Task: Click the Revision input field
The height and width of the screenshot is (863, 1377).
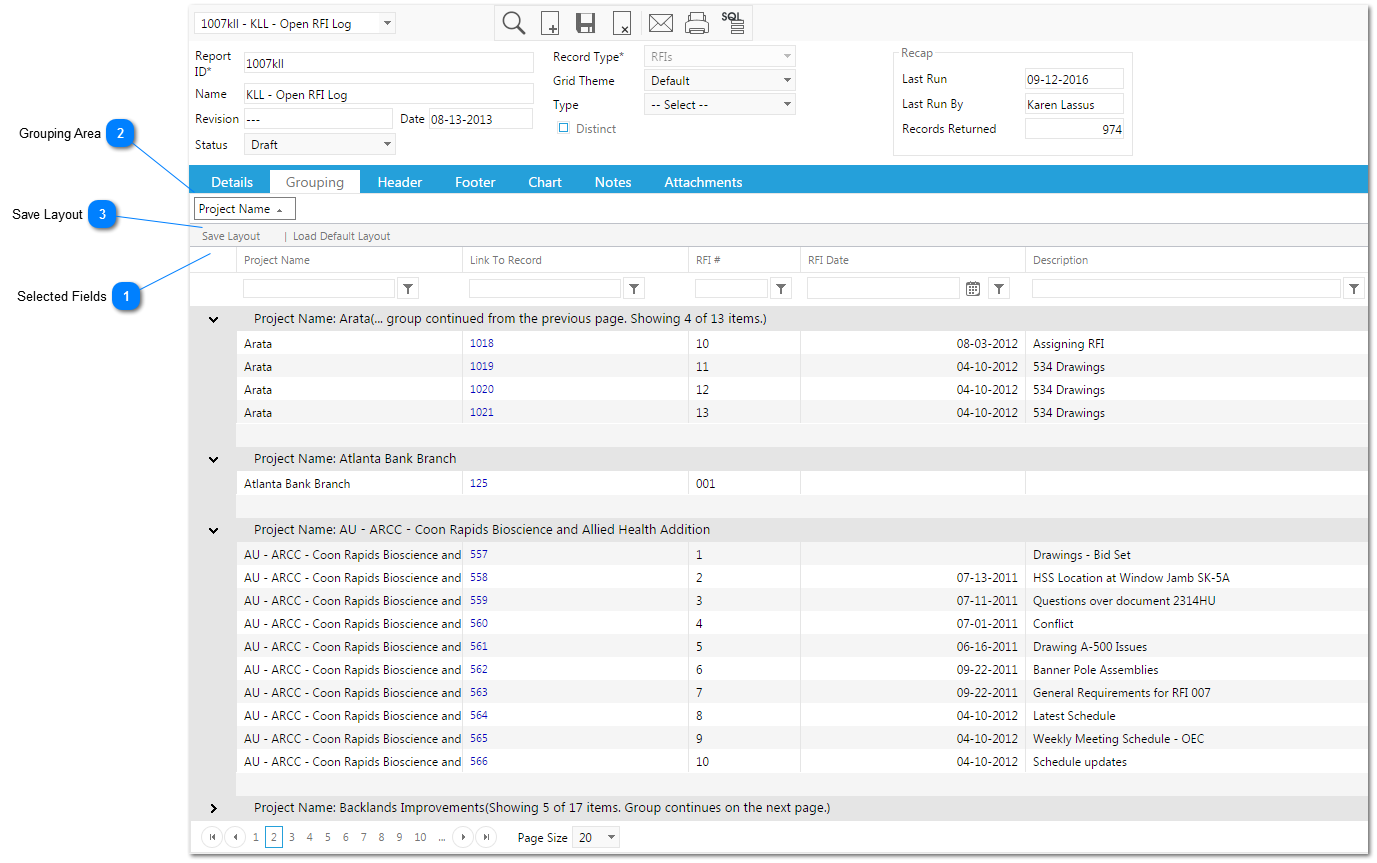Action: (318, 119)
